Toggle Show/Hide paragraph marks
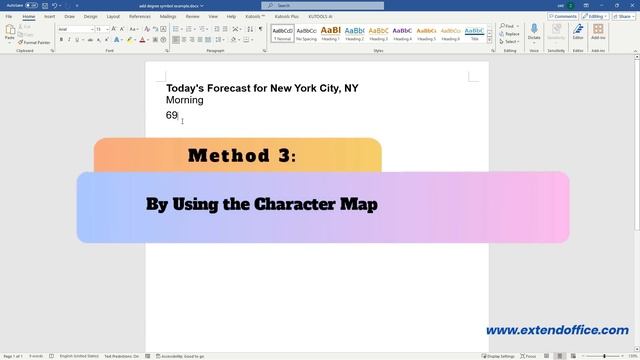Screen dimensions: 640x360 click(x=260, y=29)
